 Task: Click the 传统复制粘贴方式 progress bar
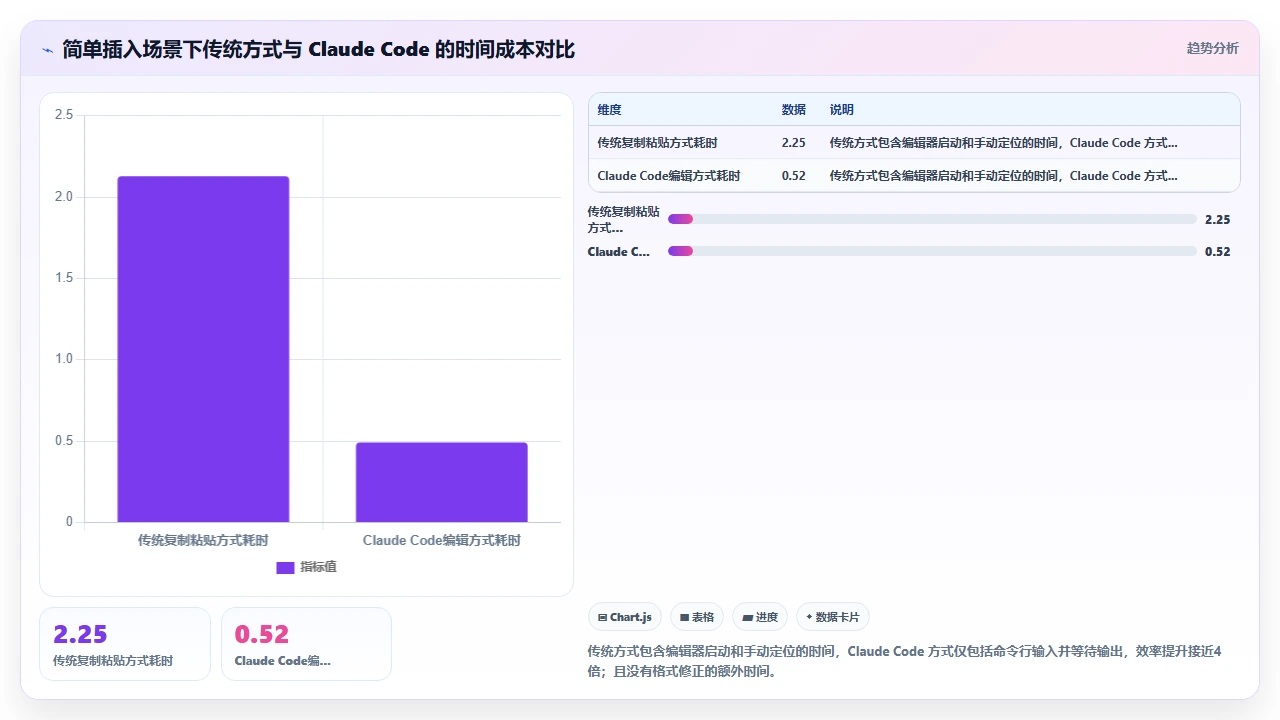click(x=932, y=219)
